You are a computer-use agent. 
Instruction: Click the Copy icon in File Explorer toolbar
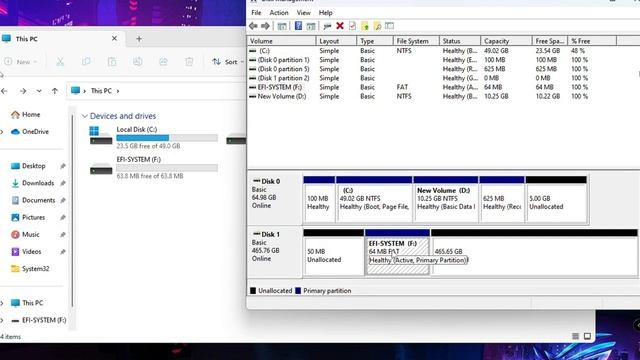tap(86, 62)
